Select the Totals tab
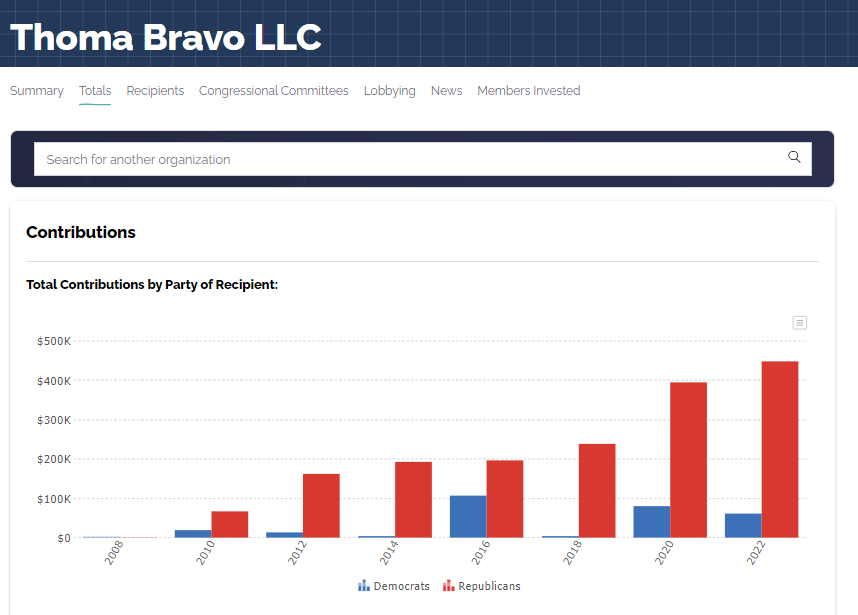The height and width of the screenshot is (615, 858). [95, 91]
